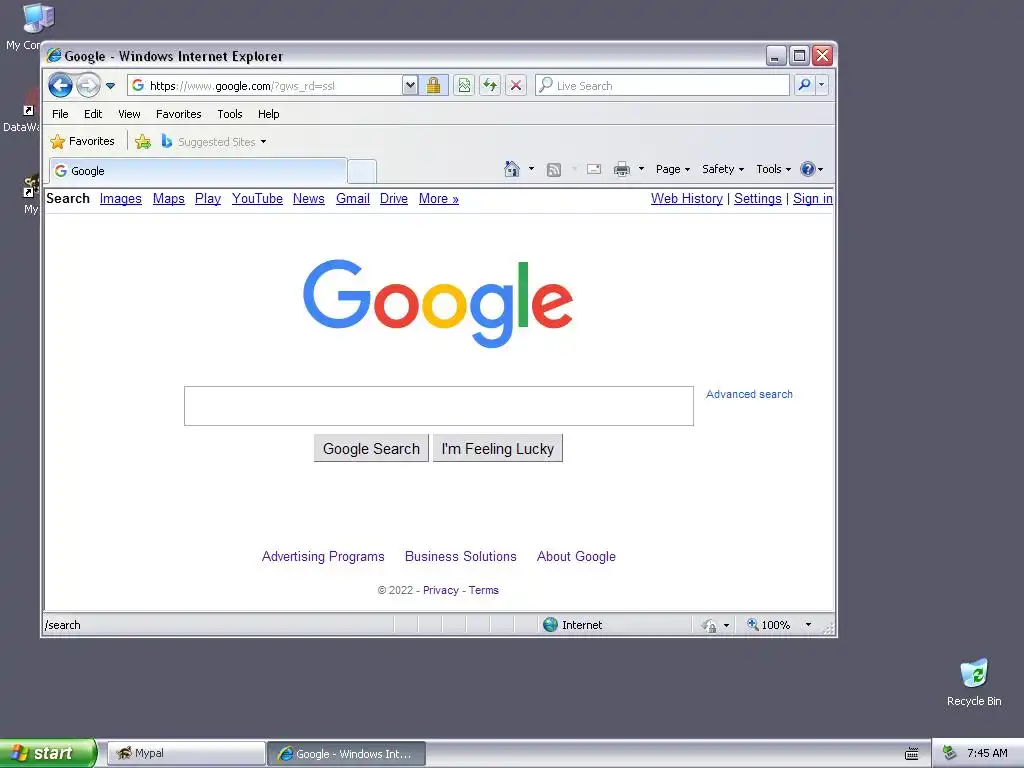Open the Play link

pyautogui.click(x=208, y=199)
